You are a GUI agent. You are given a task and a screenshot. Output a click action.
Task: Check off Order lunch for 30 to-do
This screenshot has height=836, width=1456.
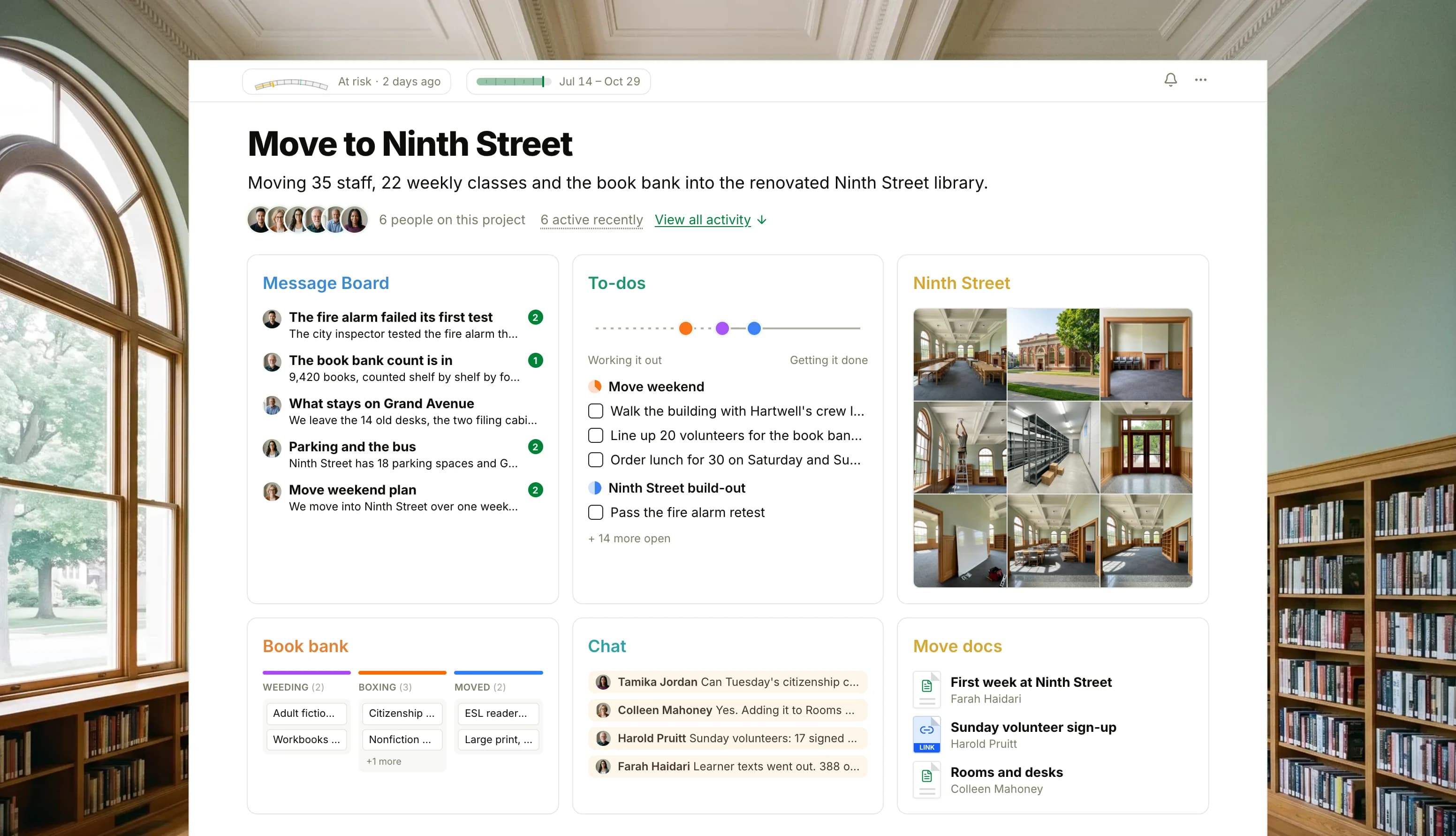(596, 460)
